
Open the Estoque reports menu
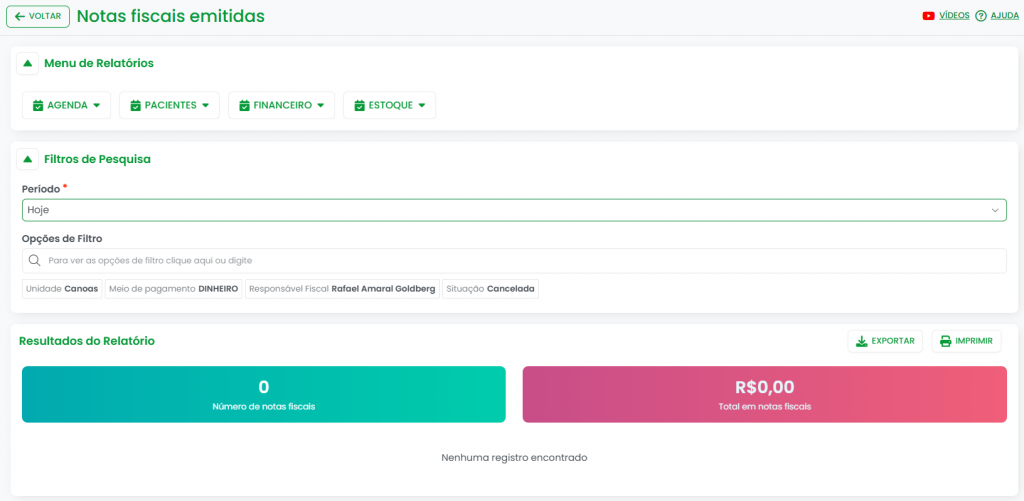389,105
